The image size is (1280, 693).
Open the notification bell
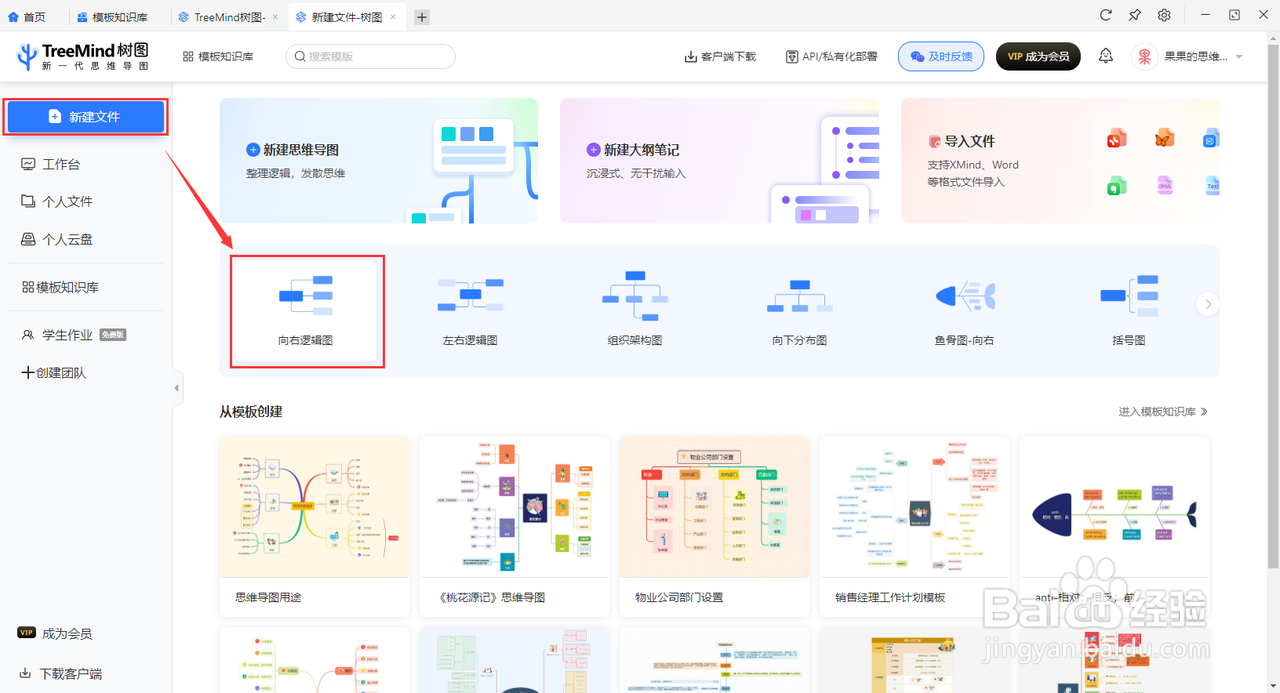1105,56
